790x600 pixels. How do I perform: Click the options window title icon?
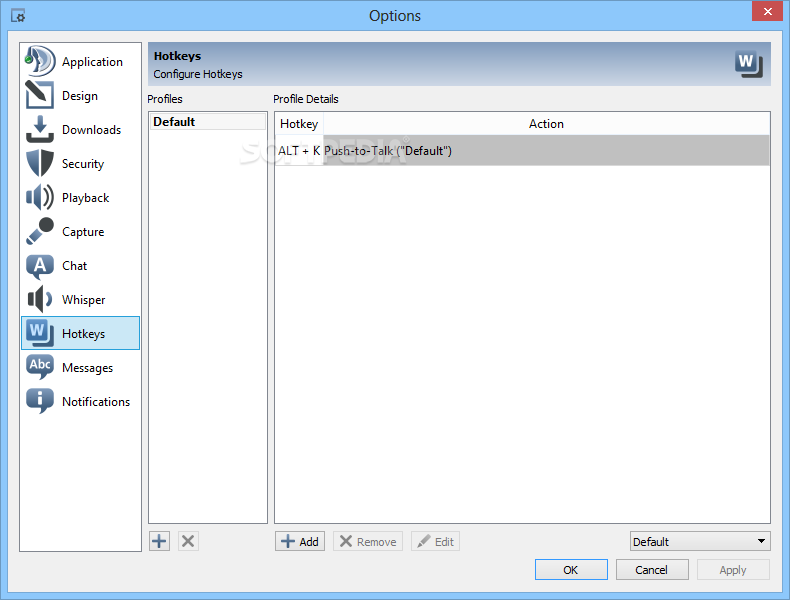[x=18, y=16]
